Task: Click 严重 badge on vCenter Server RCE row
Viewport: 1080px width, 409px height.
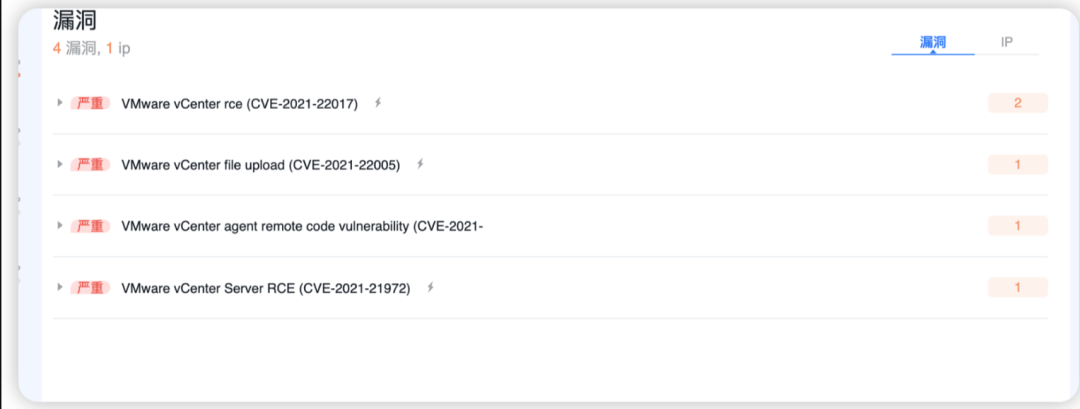Action: pos(90,288)
